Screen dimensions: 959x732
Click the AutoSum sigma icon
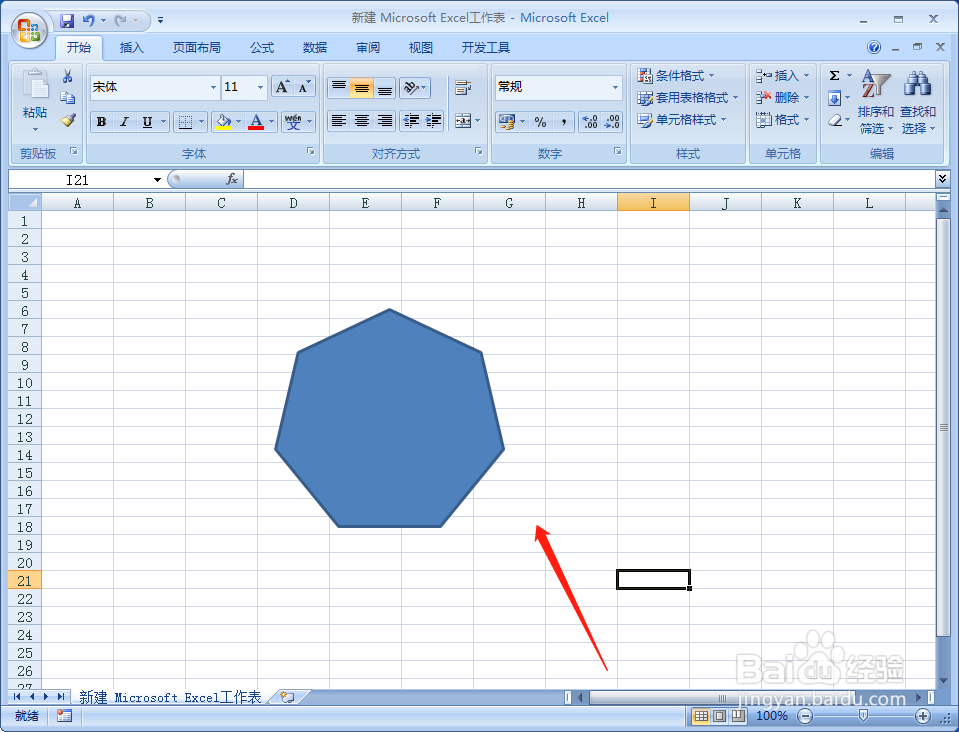click(834, 75)
